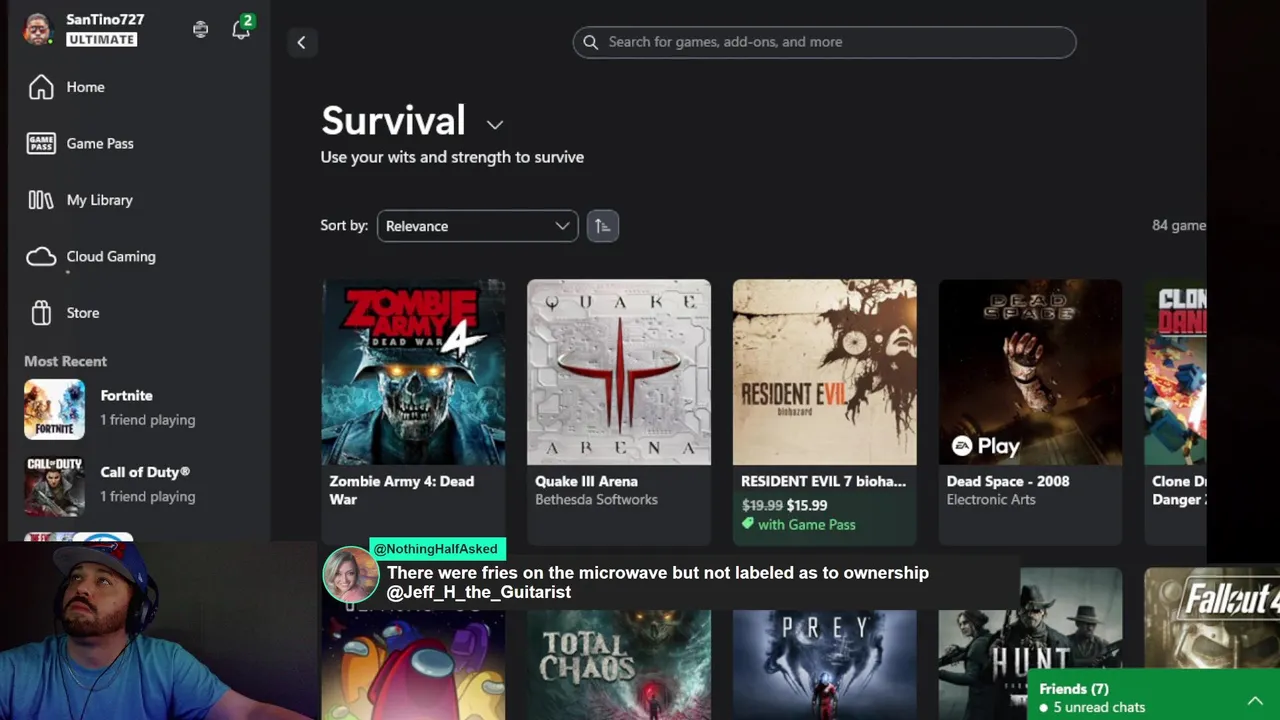
Task: Click the Bethesda Softworks publisher text
Action: pos(596,500)
